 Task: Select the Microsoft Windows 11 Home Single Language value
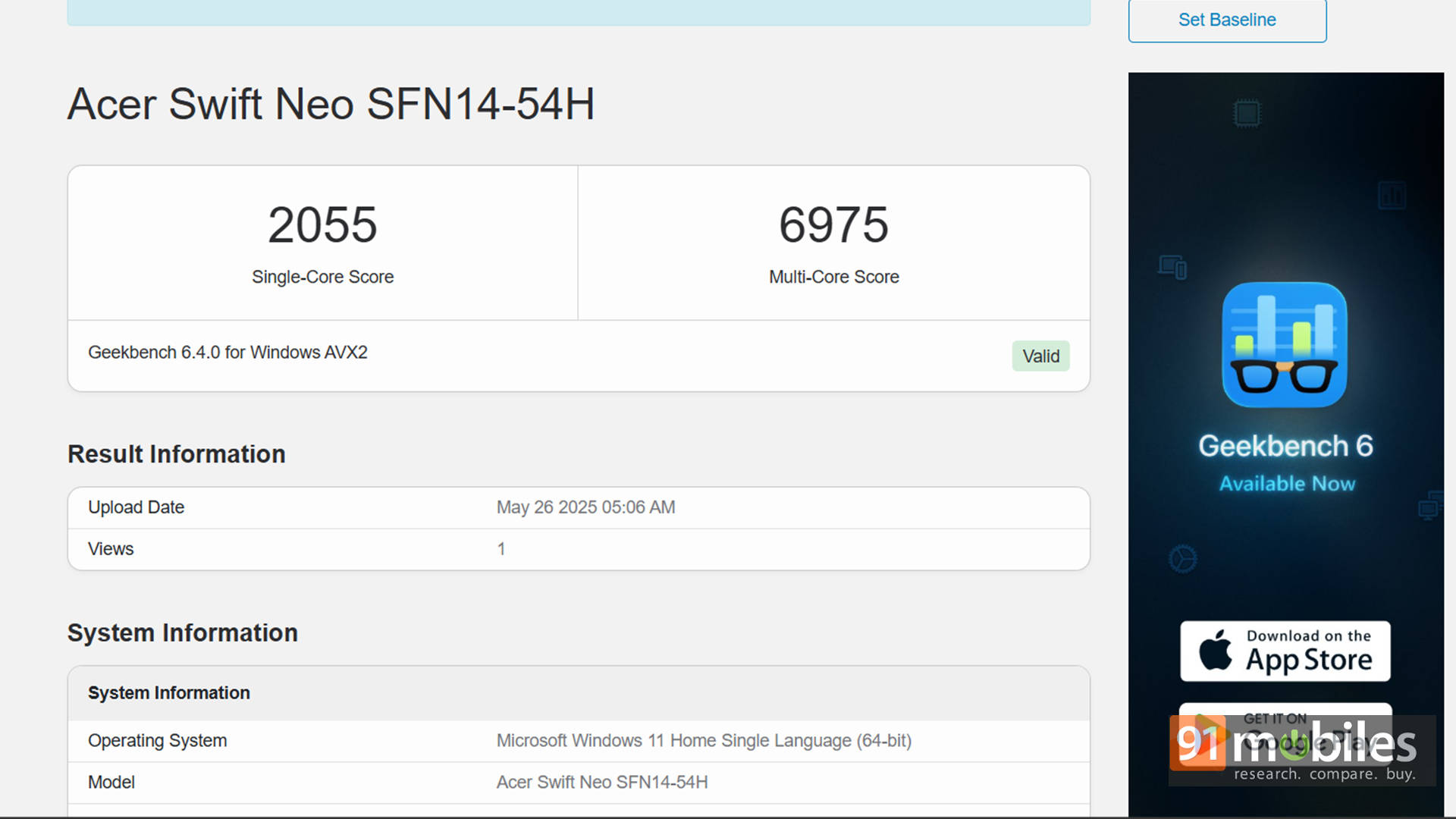(x=704, y=741)
